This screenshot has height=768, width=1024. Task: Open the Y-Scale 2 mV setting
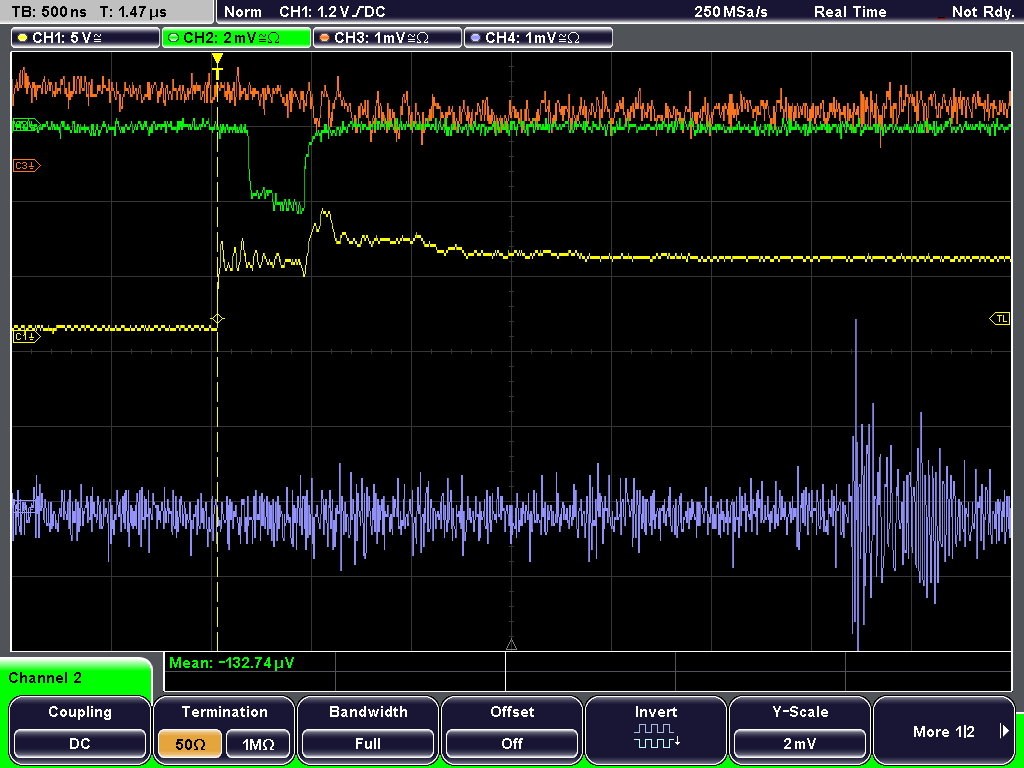799,729
